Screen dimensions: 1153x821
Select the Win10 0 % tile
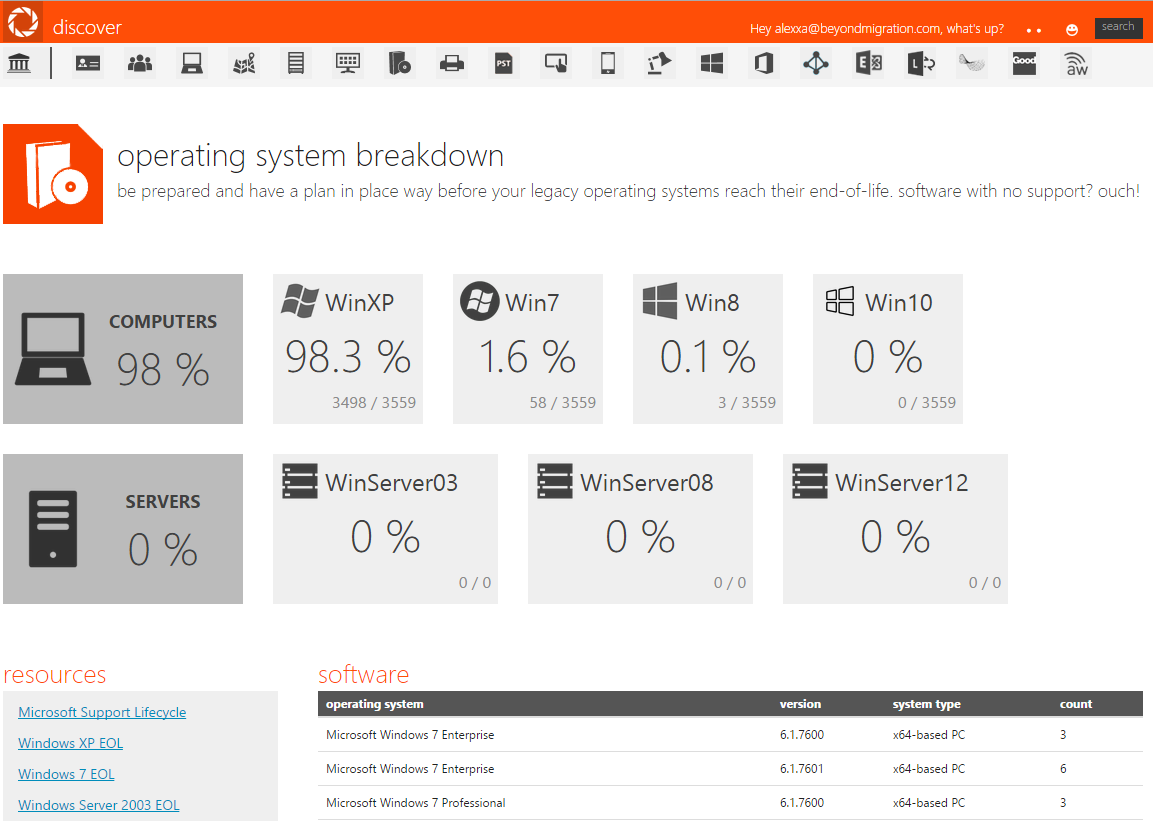pos(888,349)
